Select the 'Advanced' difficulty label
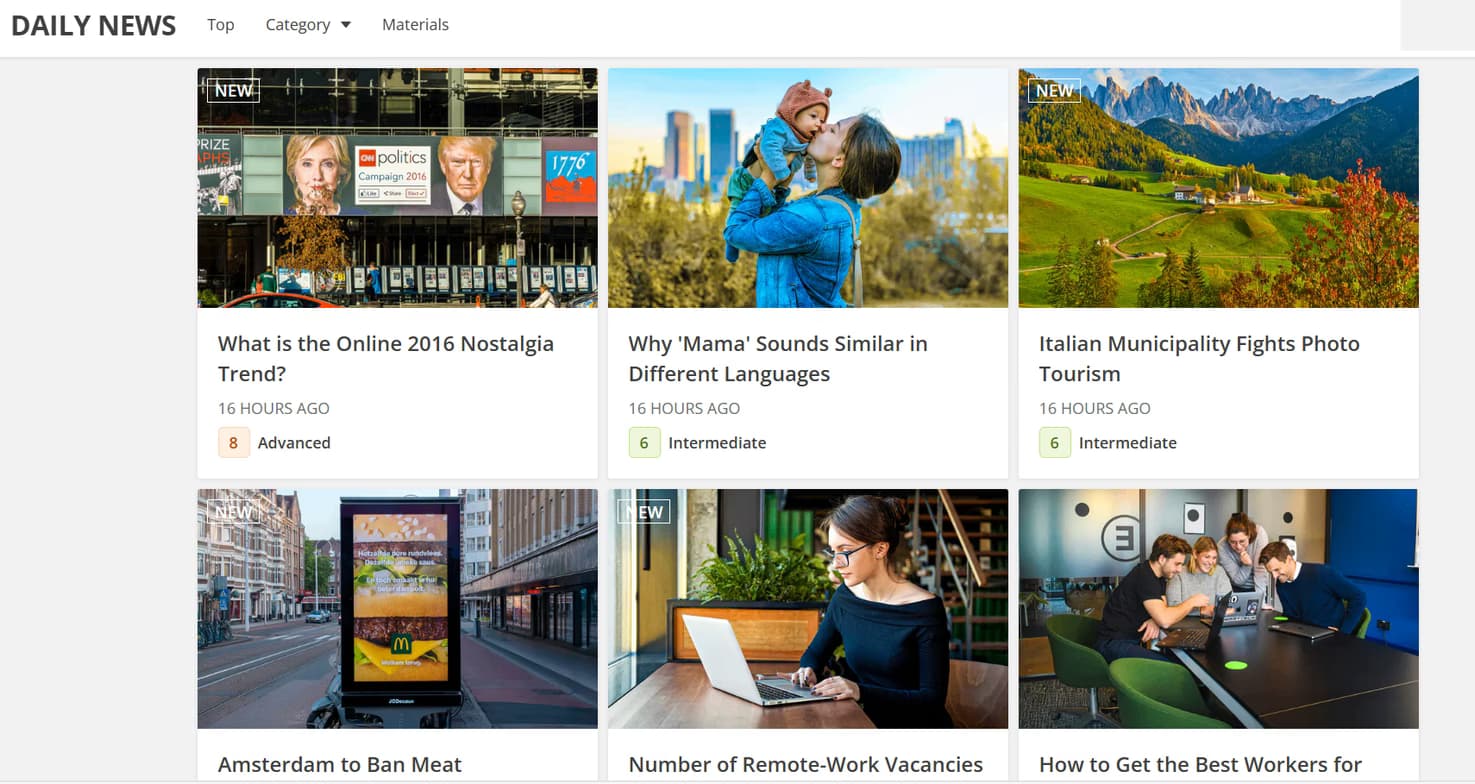1475x784 pixels. click(292, 442)
